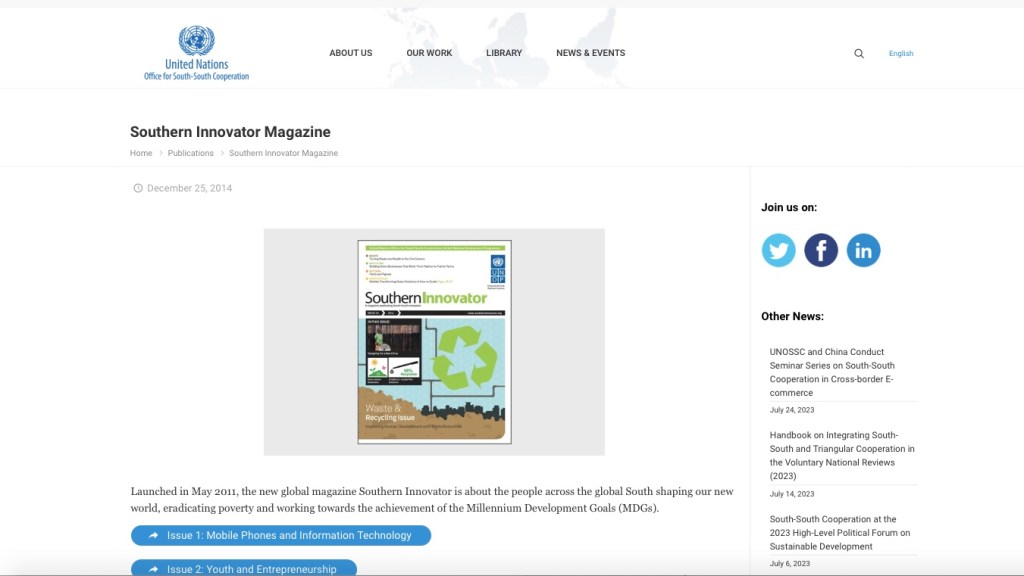The image size is (1024, 576).
Task: Open the search magnifier icon
Action: click(859, 54)
